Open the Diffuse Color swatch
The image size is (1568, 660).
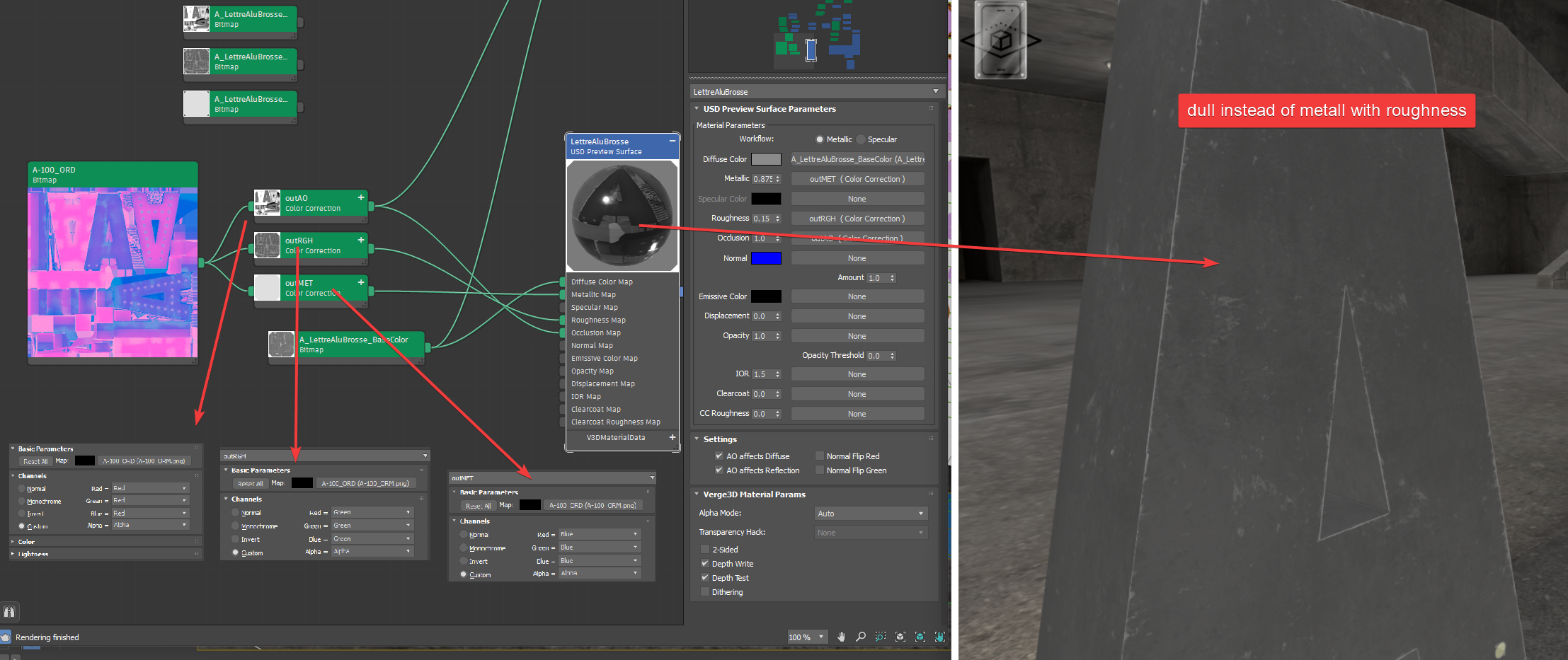click(x=766, y=159)
